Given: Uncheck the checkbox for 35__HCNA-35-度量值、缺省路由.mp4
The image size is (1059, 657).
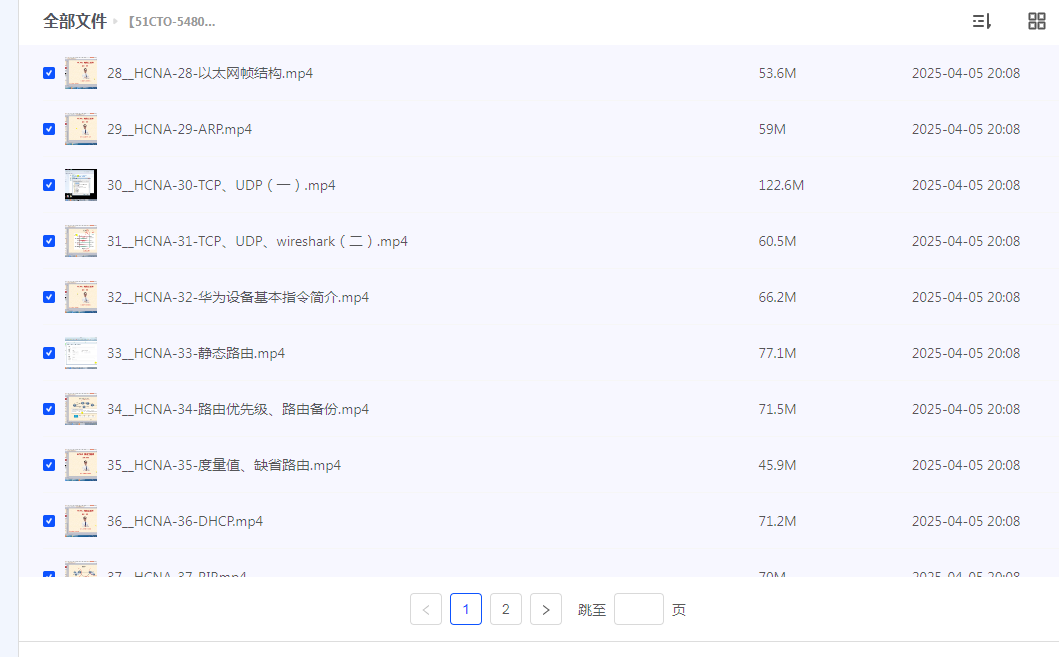Looking at the screenshot, I should point(48,464).
